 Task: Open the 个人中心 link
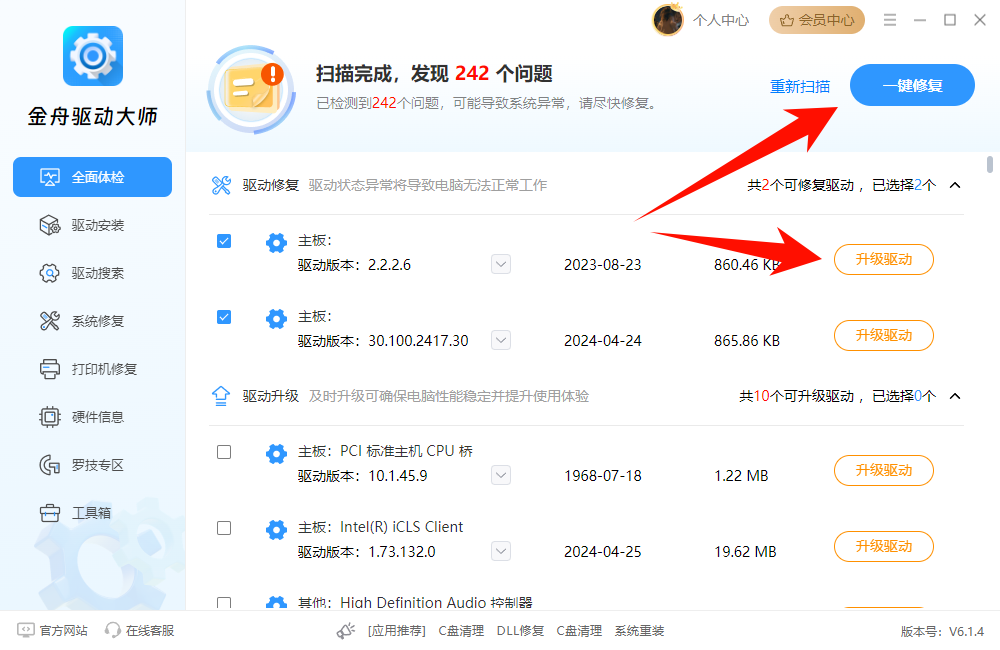pyautogui.click(x=721, y=20)
